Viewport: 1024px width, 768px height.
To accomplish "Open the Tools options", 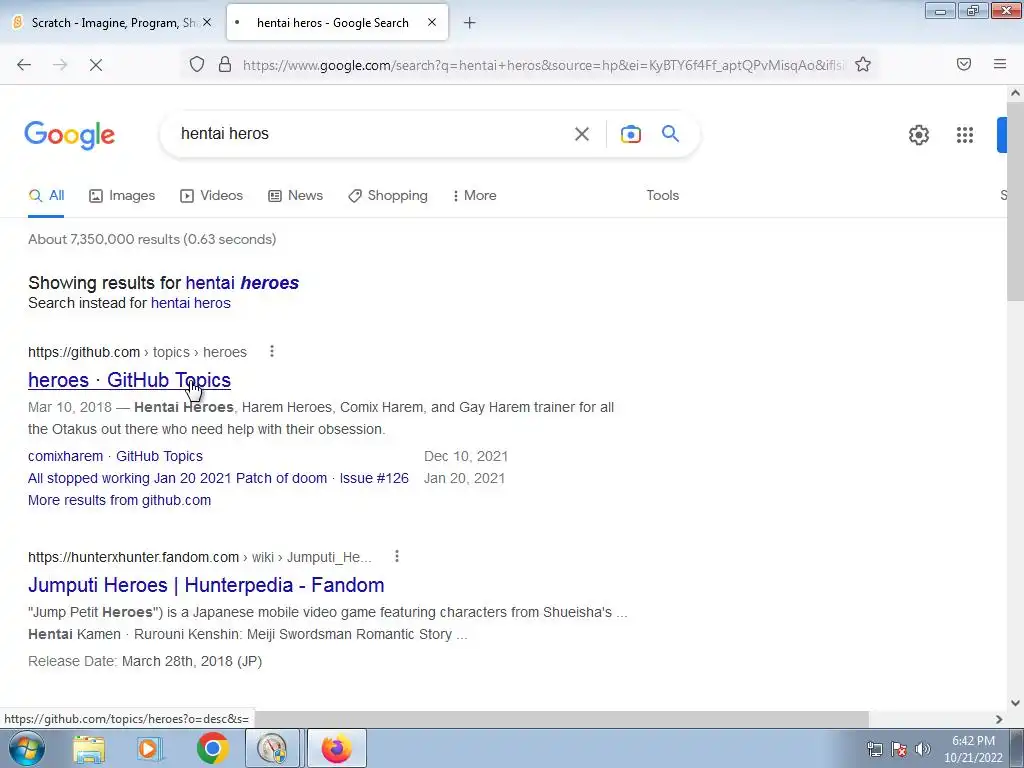I will tap(662, 195).
